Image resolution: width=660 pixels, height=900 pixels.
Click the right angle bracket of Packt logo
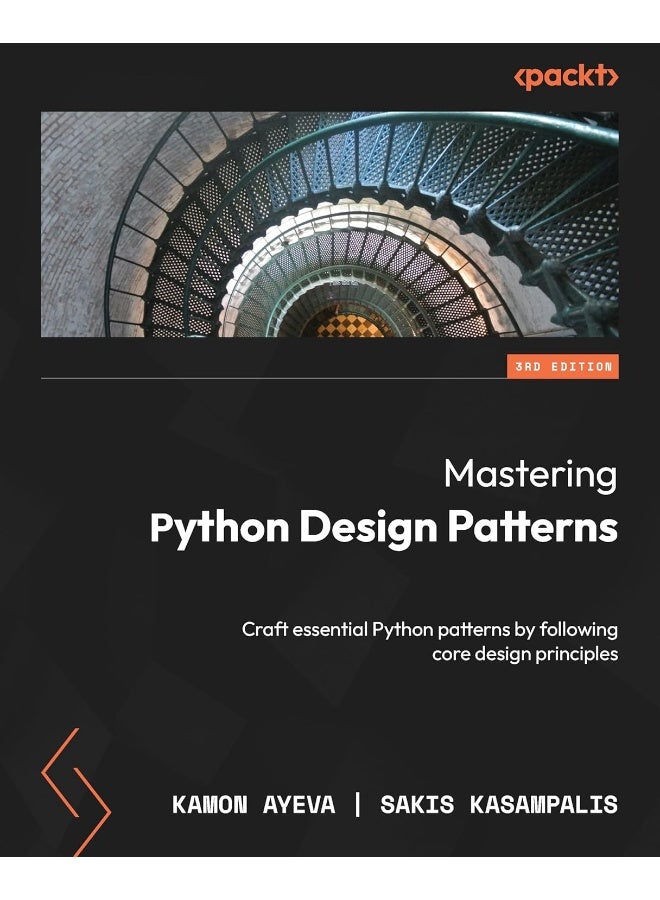coord(614,78)
